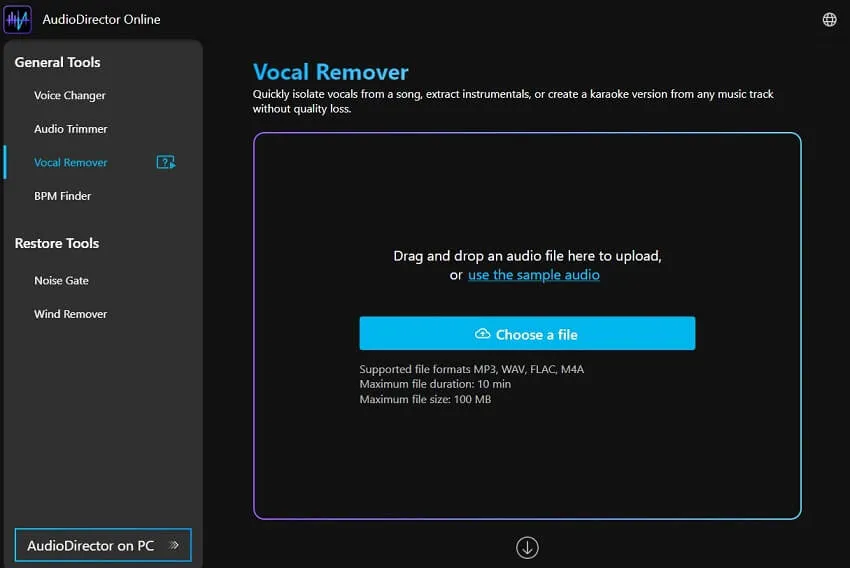
Task: Open Wind Remover tool
Action: [x=70, y=314]
